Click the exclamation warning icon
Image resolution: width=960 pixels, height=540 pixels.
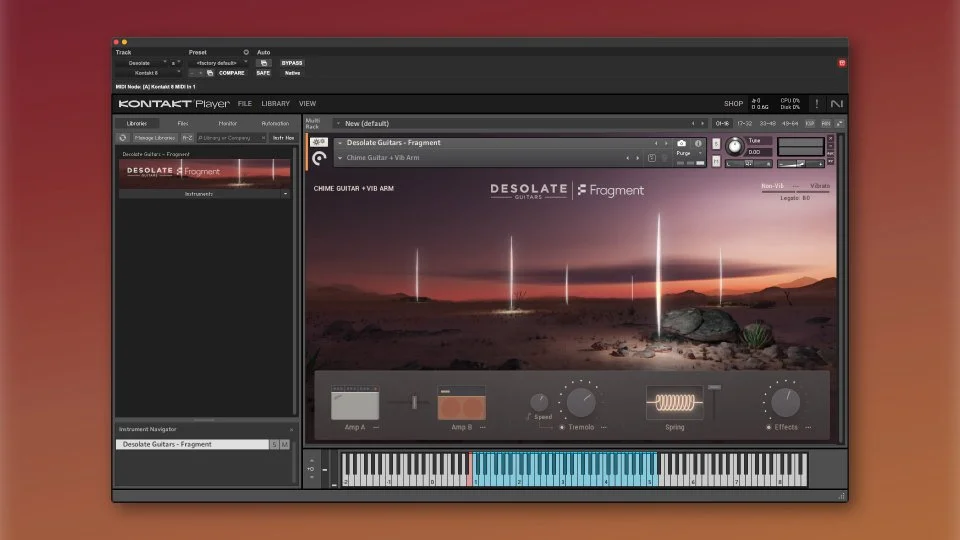816,103
